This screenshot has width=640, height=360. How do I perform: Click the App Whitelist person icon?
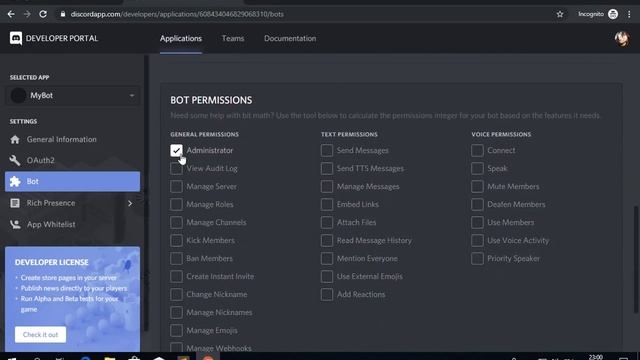tap(15, 224)
